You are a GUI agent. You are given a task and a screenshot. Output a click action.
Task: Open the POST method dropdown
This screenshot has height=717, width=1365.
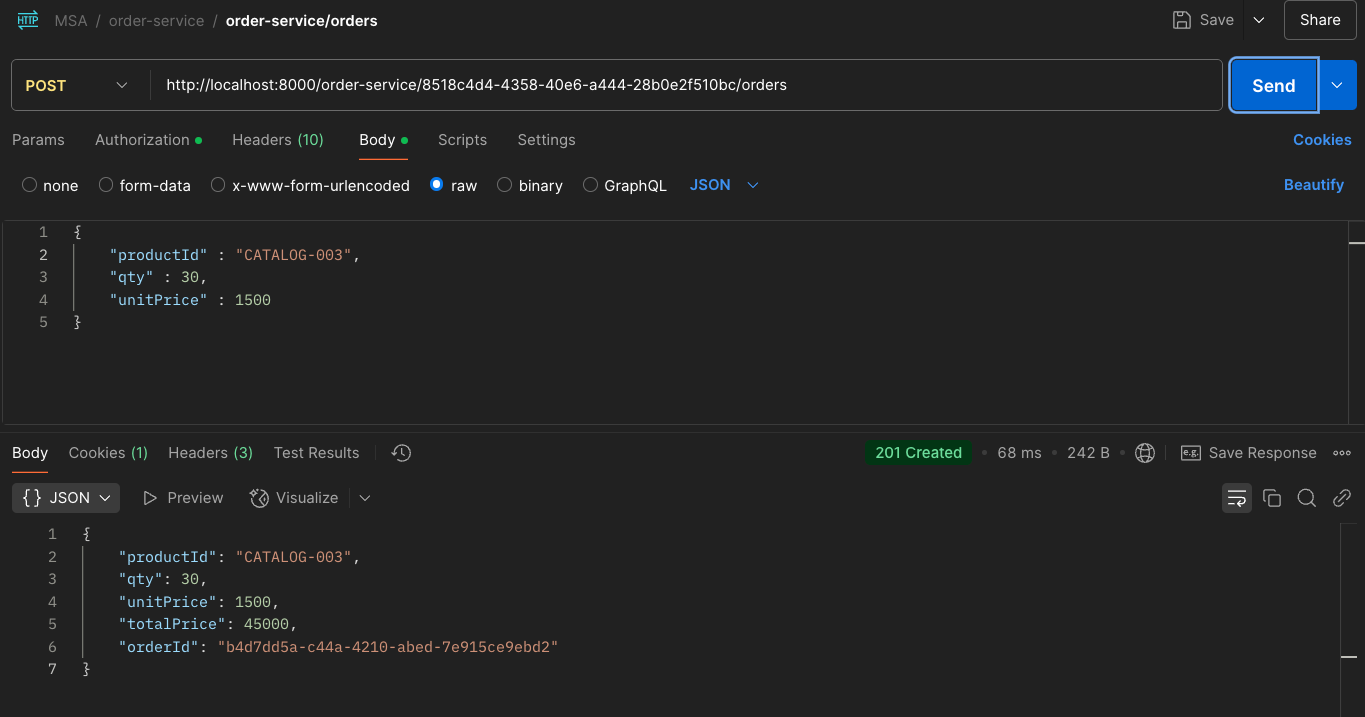pos(78,86)
